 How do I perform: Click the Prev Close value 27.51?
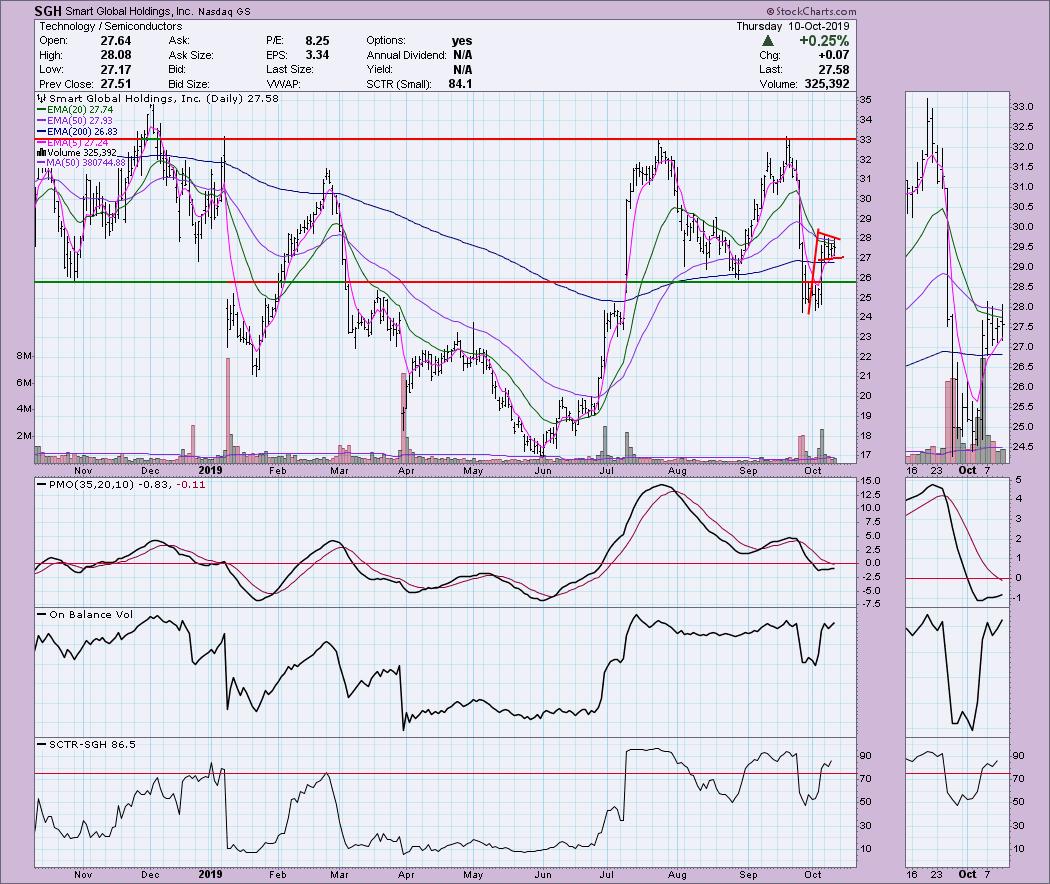[115, 84]
